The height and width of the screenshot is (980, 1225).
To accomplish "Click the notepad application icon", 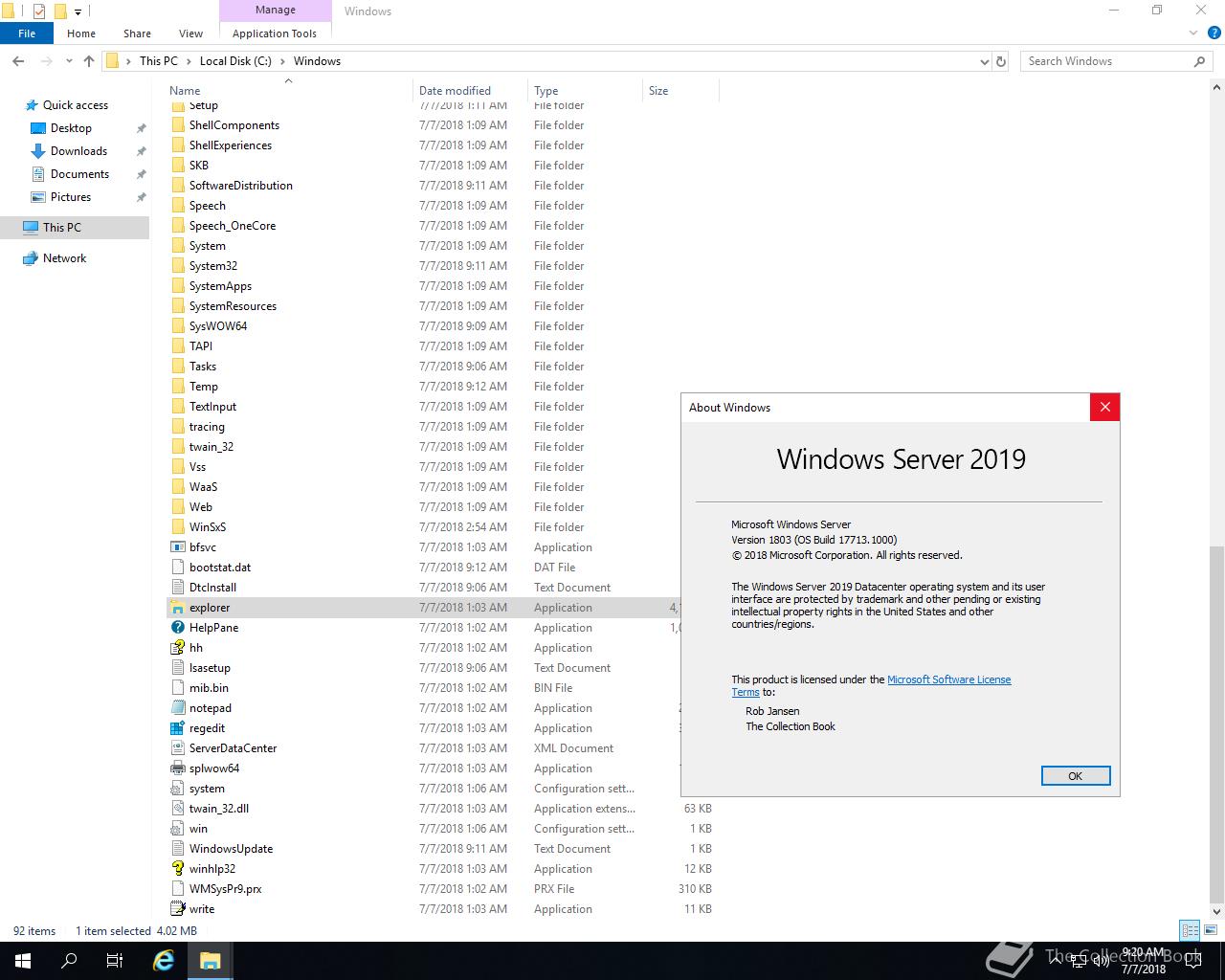I will click(177, 708).
